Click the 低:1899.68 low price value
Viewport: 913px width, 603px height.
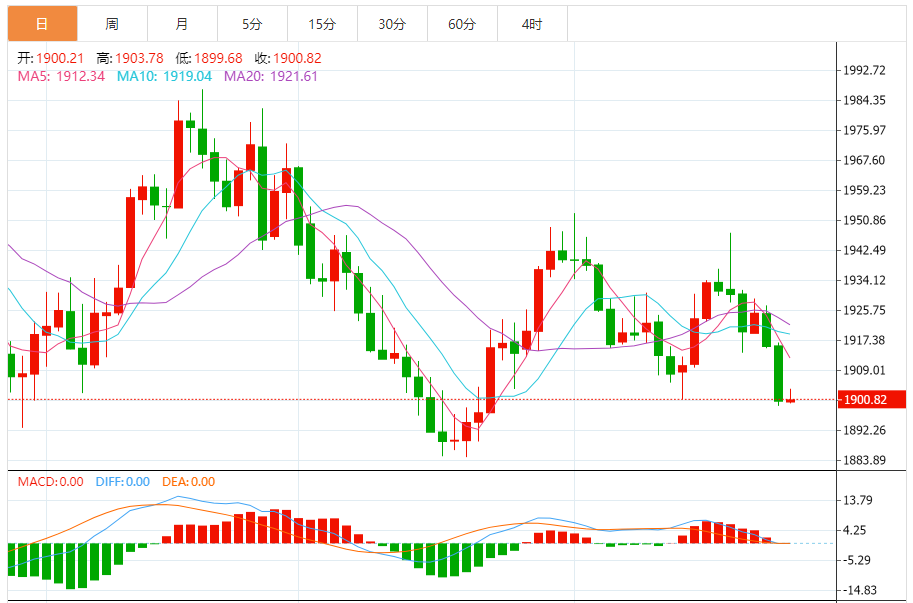pyautogui.click(x=209, y=58)
